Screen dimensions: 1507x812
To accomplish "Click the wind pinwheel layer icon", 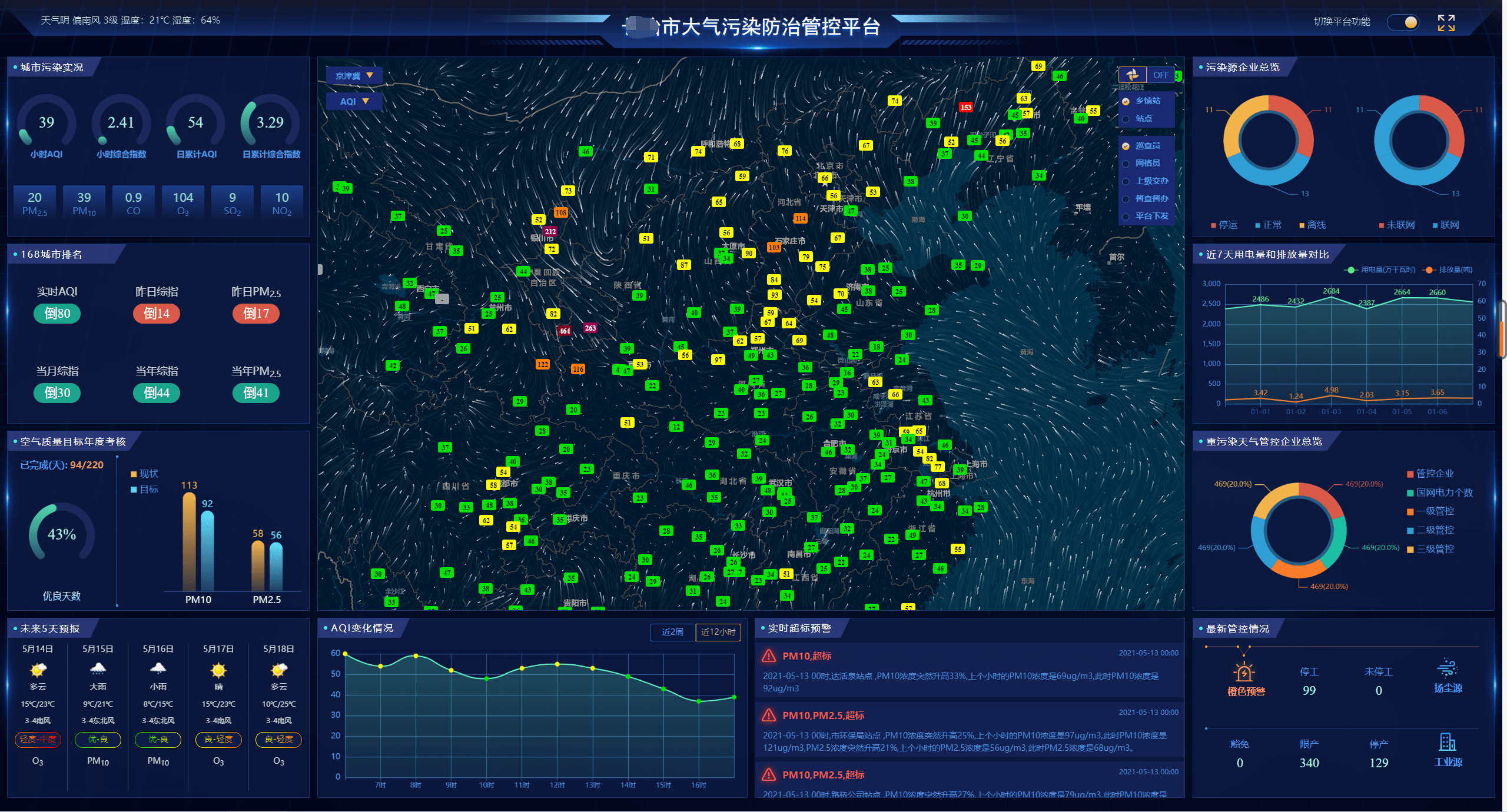I will 1132,75.
